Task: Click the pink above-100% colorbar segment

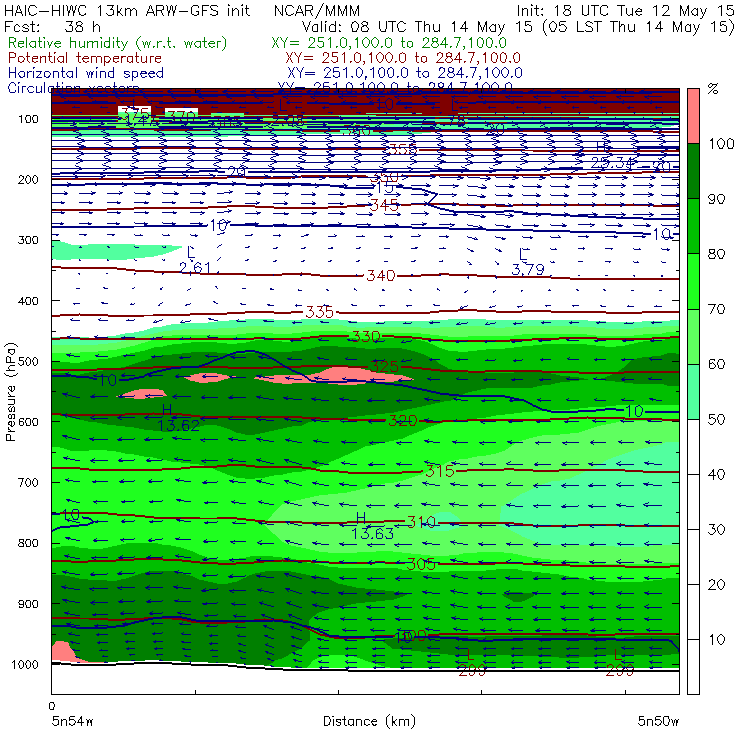Action: pos(693,116)
